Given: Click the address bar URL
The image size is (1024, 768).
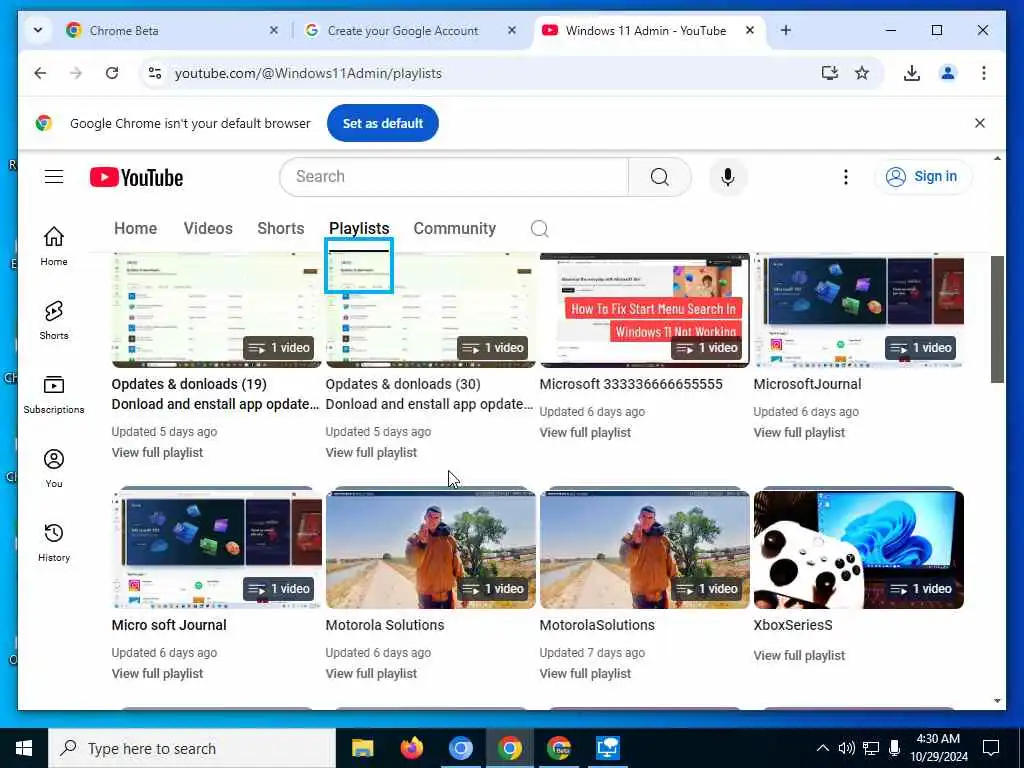Looking at the screenshot, I should [x=308, y=73].
